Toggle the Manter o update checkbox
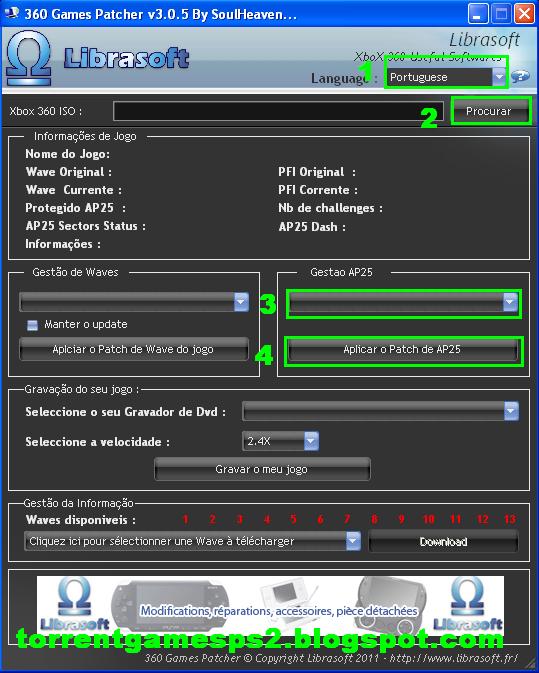Image resolution: width=539 pixels, height=673 pixels. click(33, 325)
